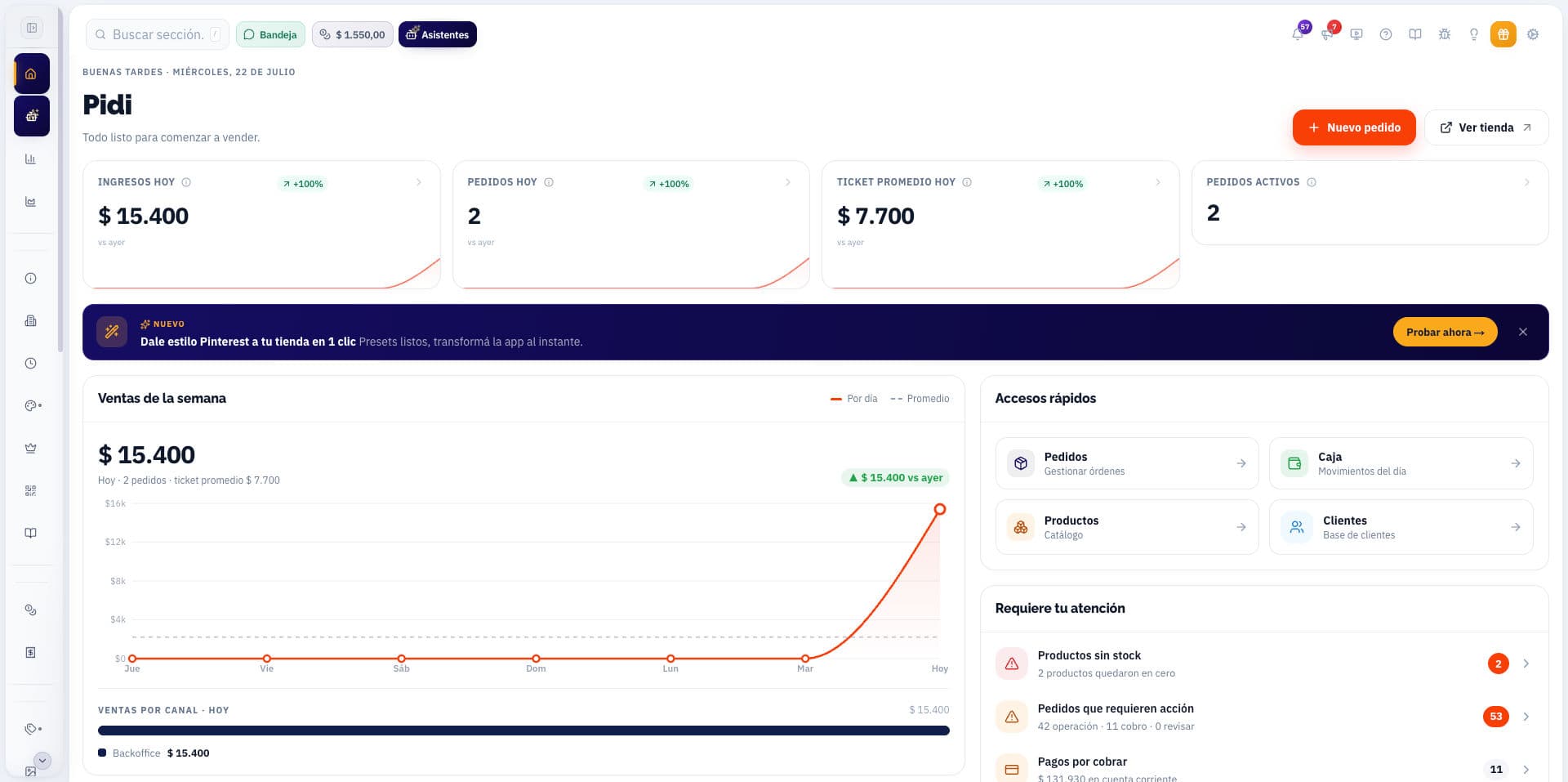This screenshot has height=782, width=1568.
Task: Open the bar chart reports sidebar icon
Action: 31,159
